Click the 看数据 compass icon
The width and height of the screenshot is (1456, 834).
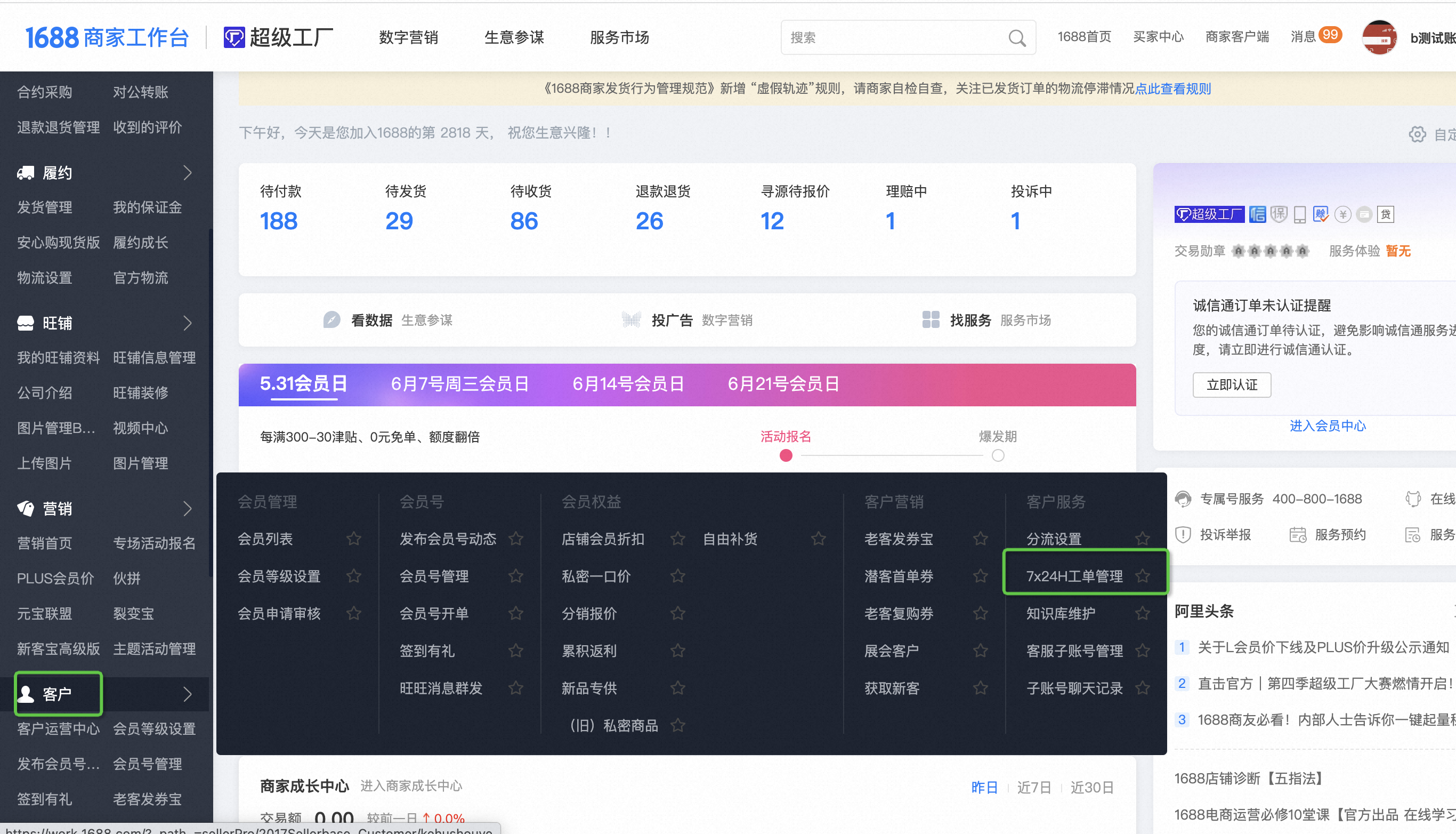331,319
